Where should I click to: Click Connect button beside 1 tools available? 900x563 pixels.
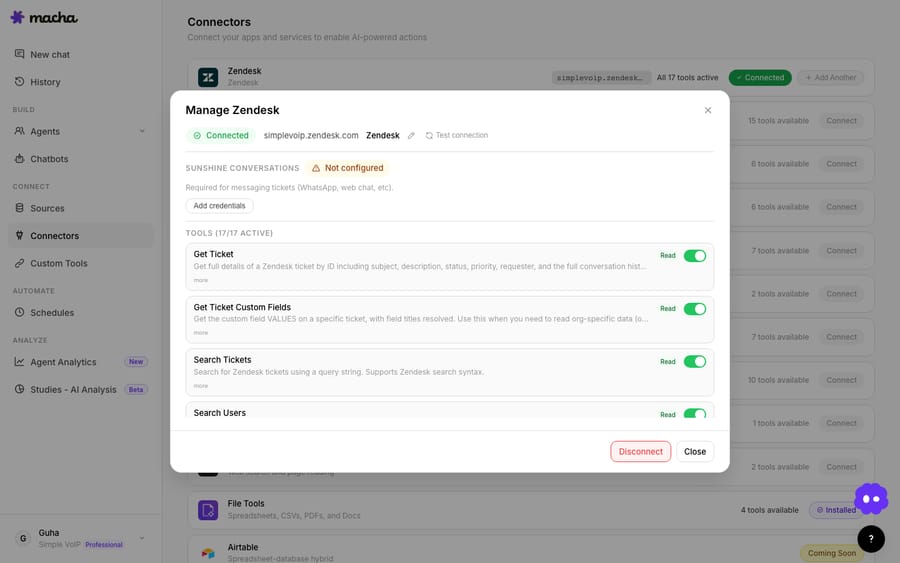(841, 423)
